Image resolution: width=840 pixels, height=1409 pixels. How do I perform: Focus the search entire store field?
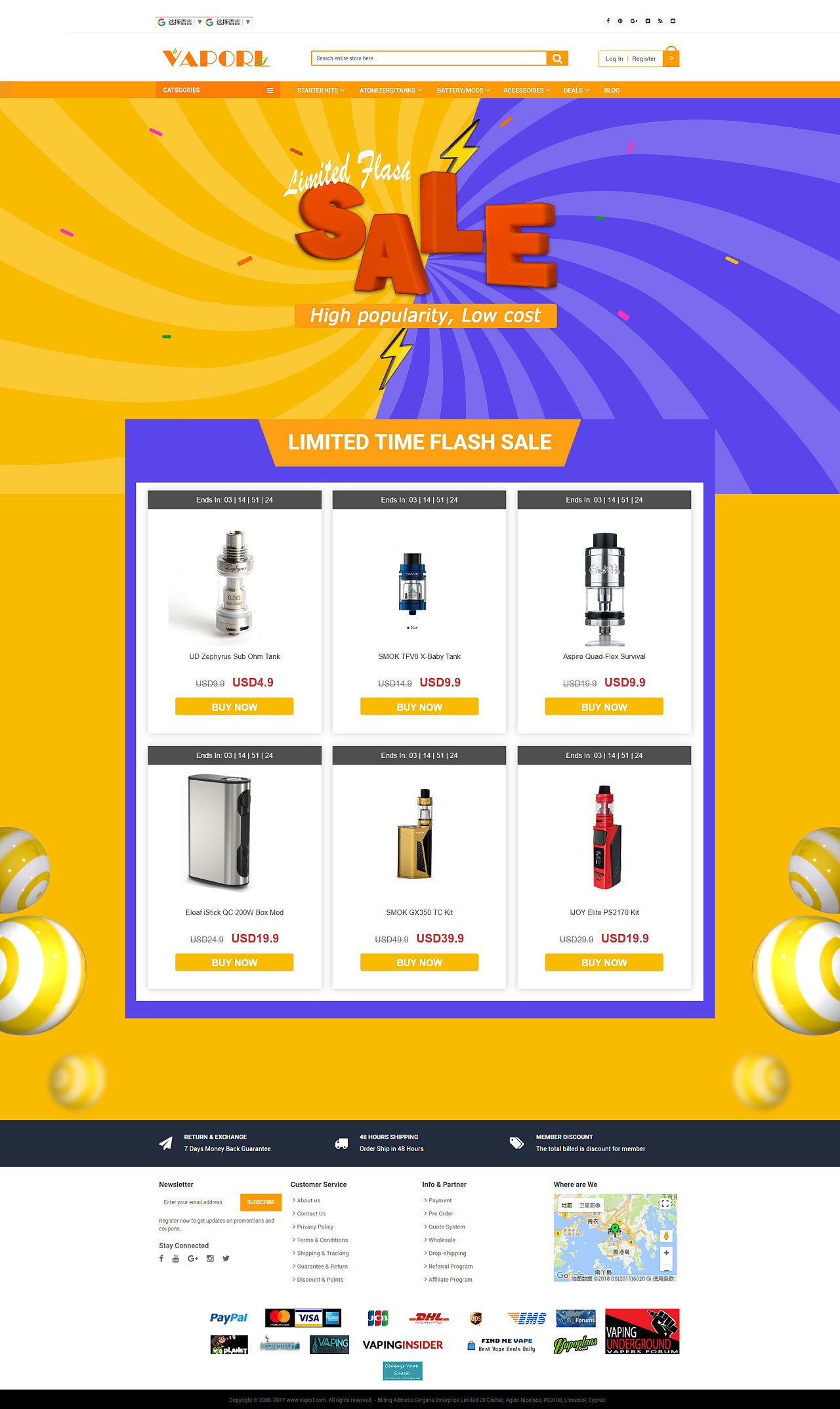[x=429, y=58]
